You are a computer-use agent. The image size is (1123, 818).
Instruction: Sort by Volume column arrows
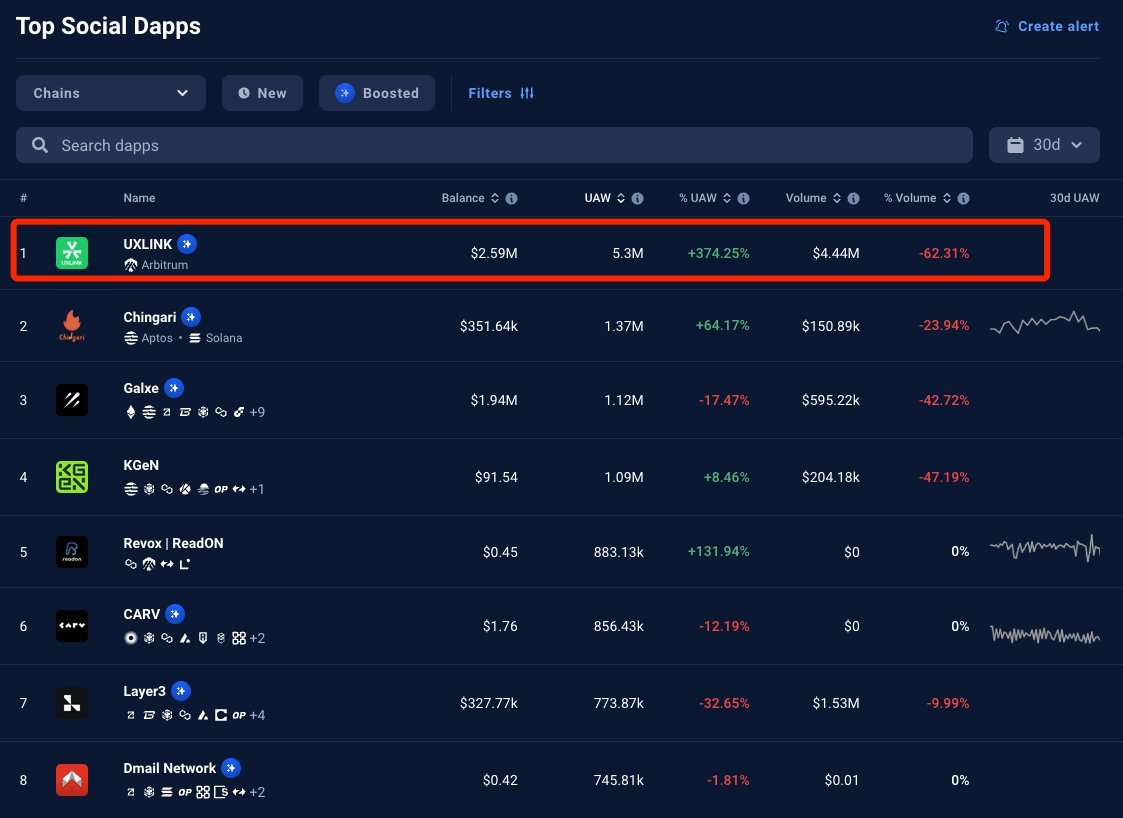coord(837,198)
